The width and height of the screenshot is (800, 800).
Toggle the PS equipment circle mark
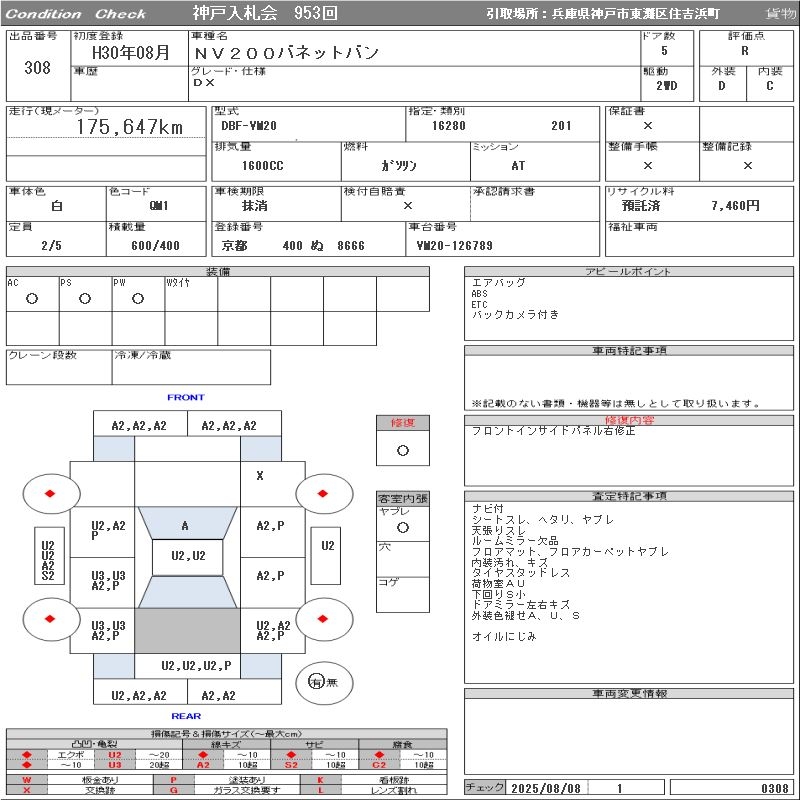point(85,299)
